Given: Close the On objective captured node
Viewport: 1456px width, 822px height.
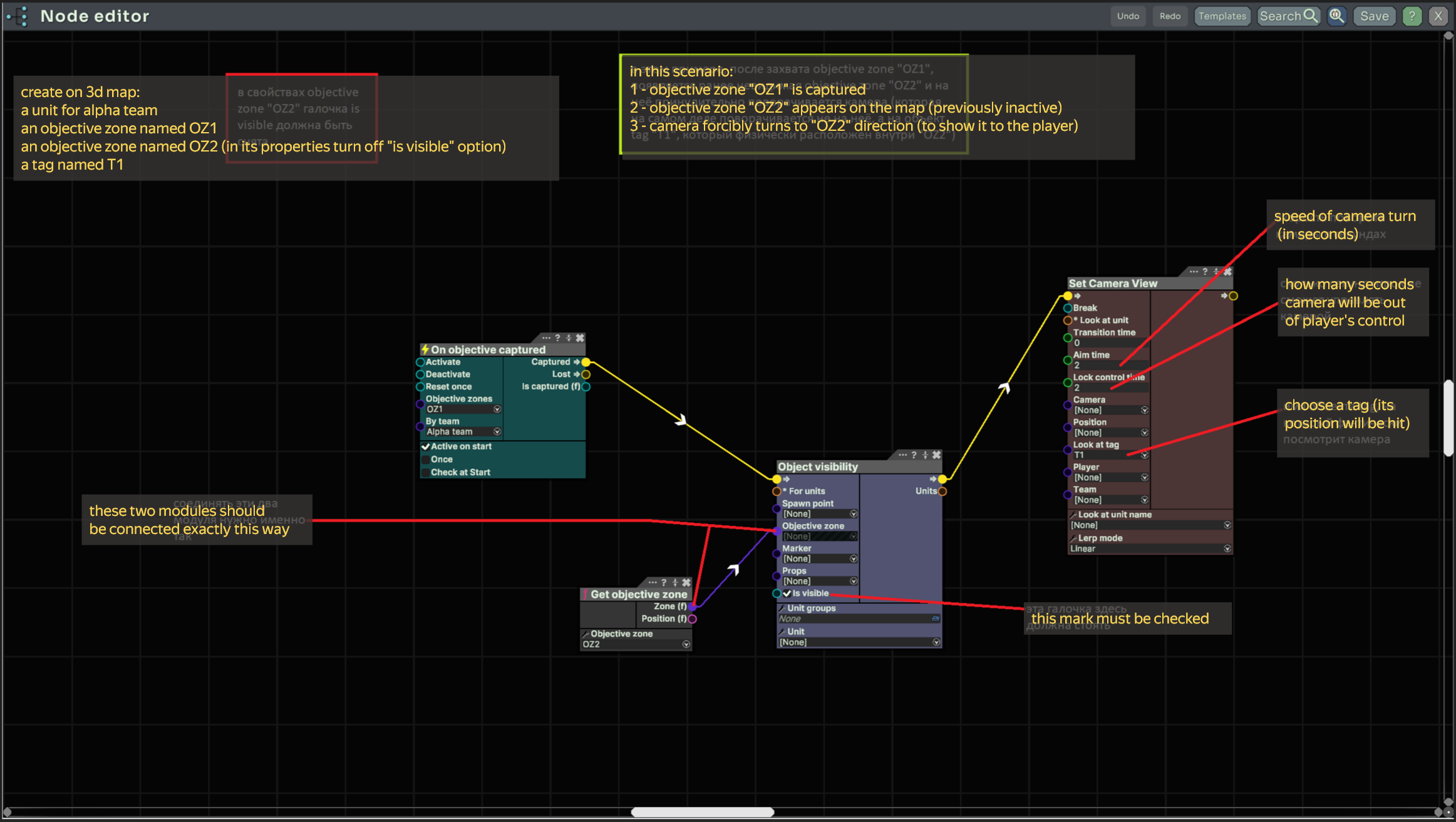Looking at the screenshot, I should (x=580, y=338).
